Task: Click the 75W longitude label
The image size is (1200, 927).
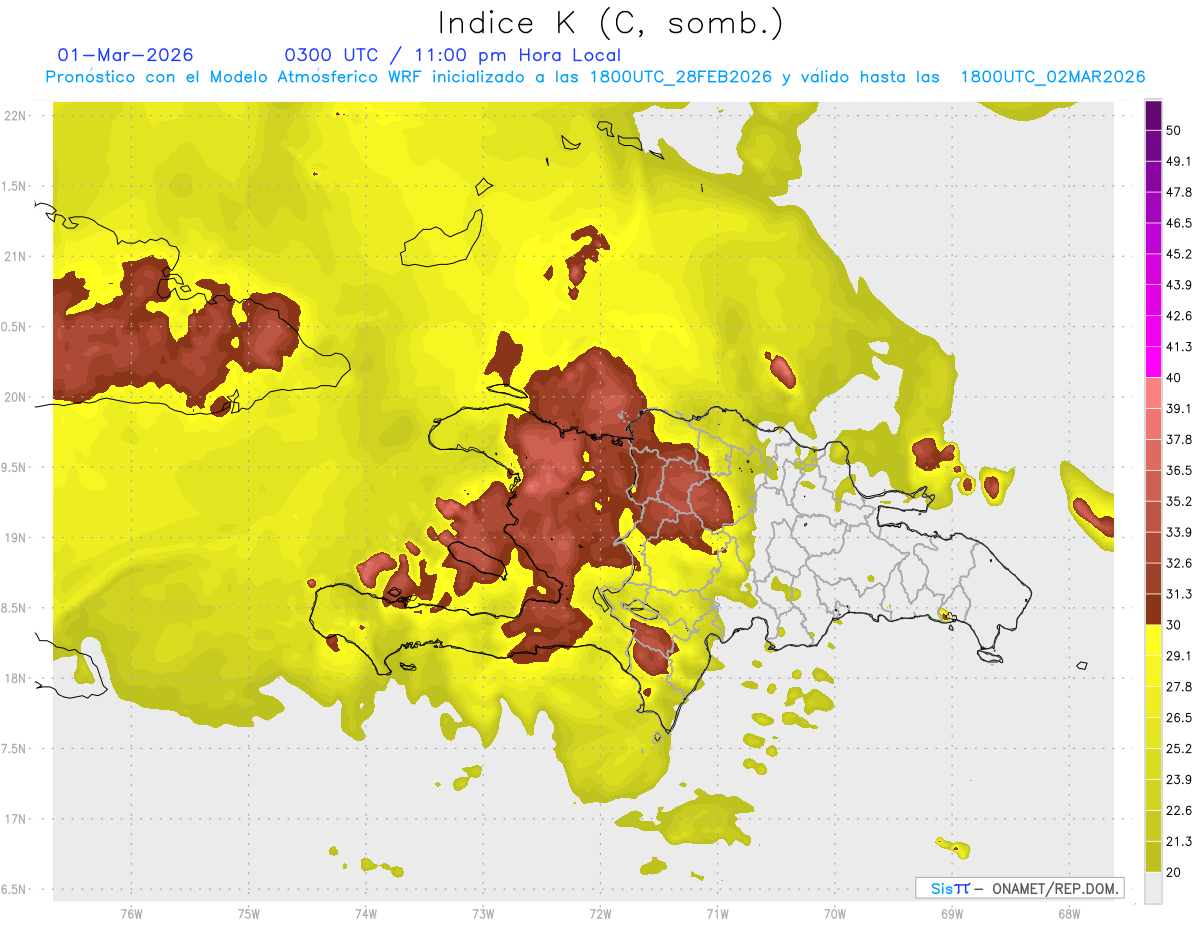Action: [x=248, y=913]
